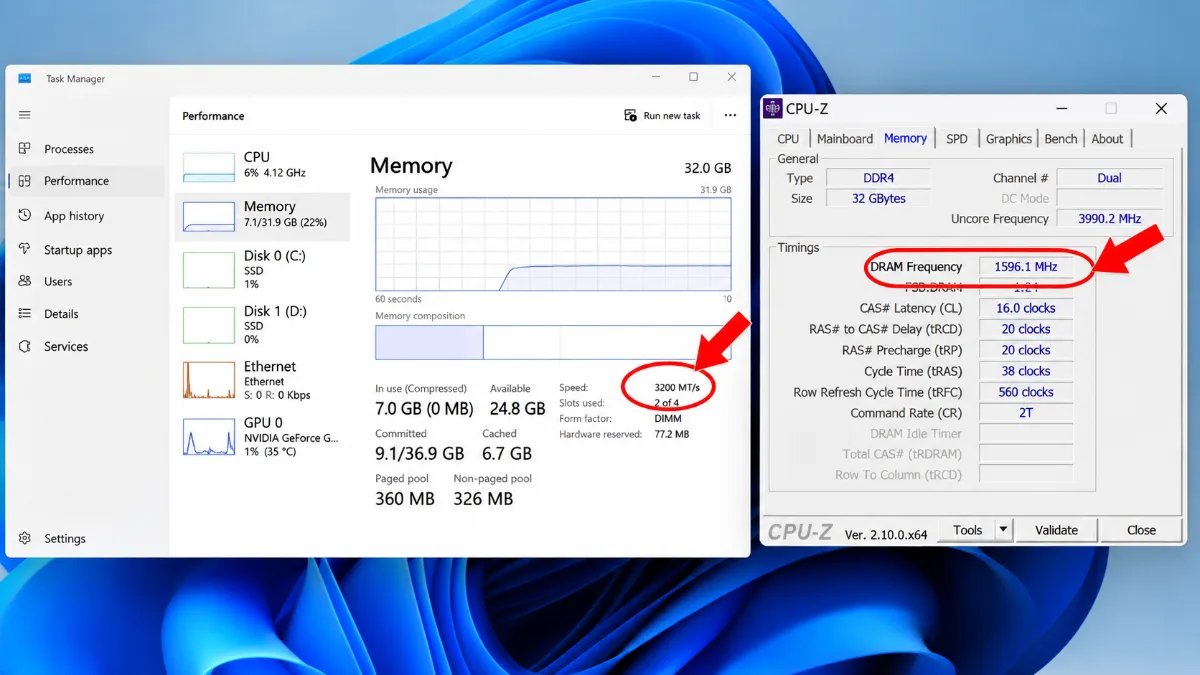Select the Disk 0 (C:) graph thumbnail
The width and height of the screenshot is (1200, 675).
209,270
